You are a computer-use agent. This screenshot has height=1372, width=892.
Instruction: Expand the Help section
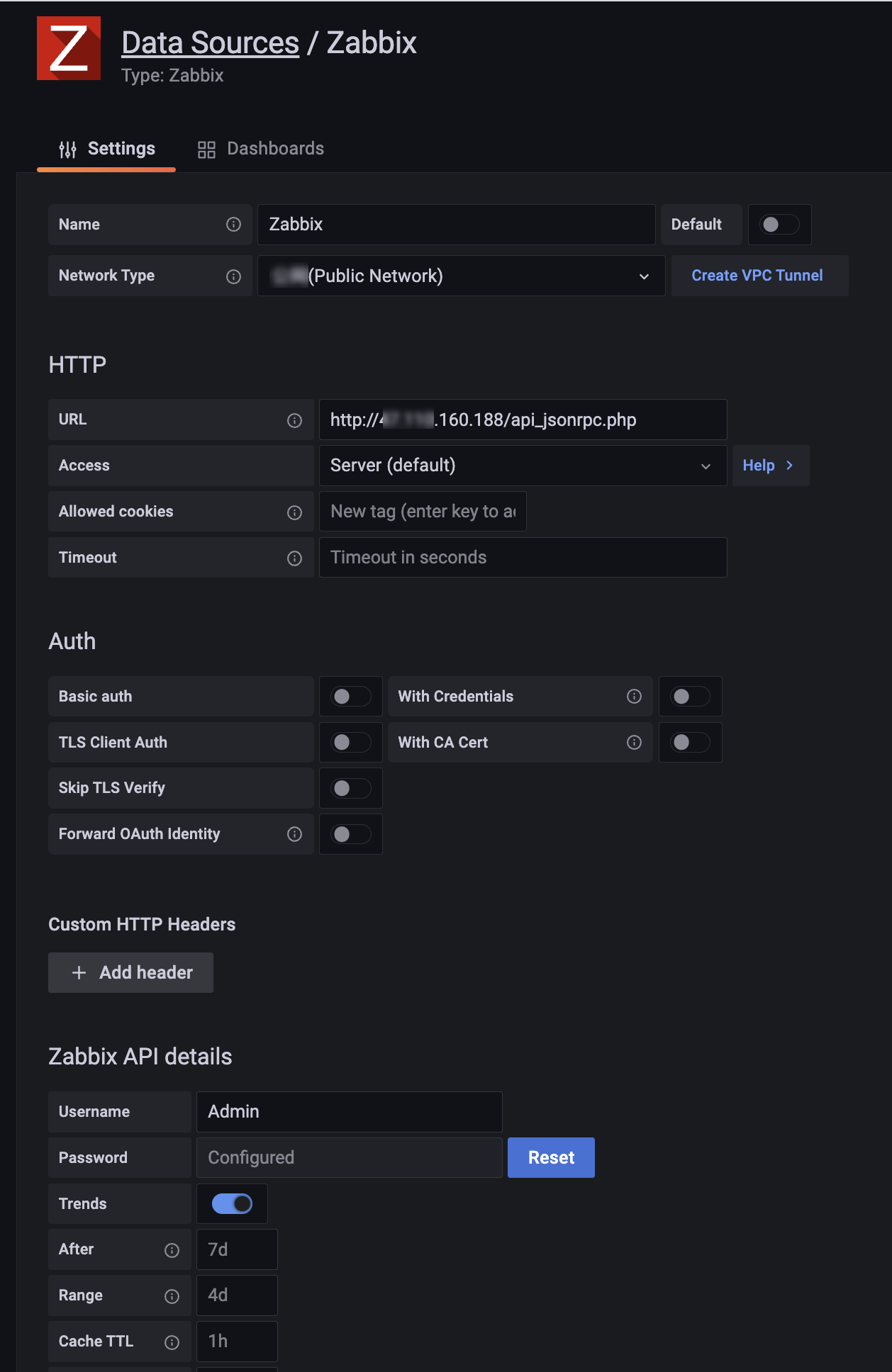(x=770, y=466)
